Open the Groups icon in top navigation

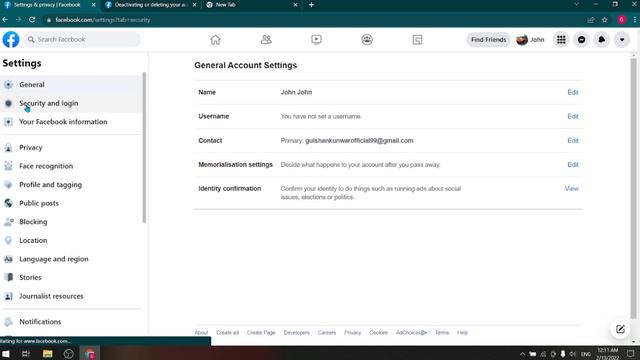pyautogui.click(x=367, y=40)
